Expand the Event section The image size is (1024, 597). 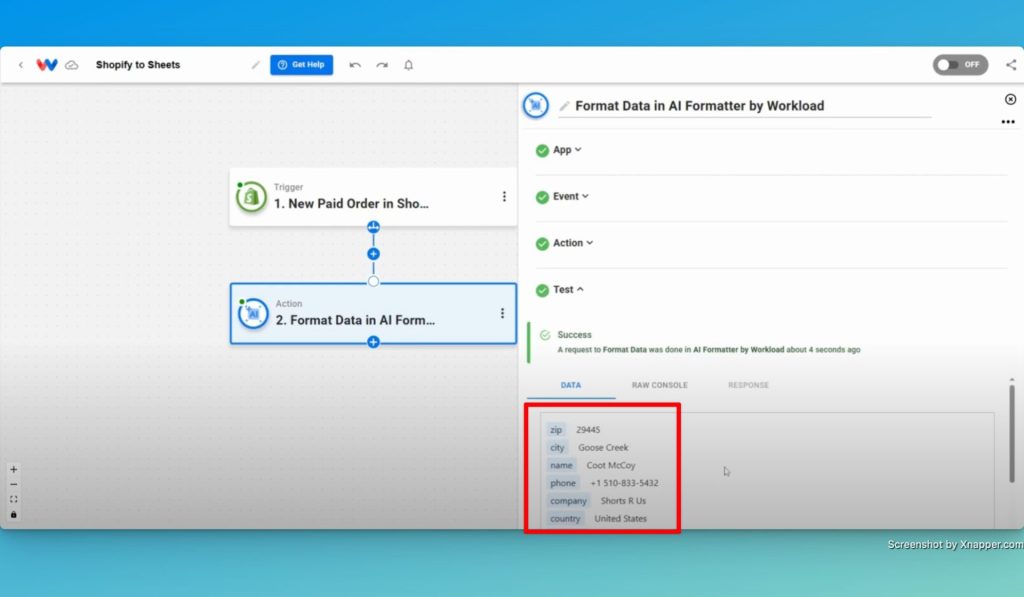tap(571, 197)
